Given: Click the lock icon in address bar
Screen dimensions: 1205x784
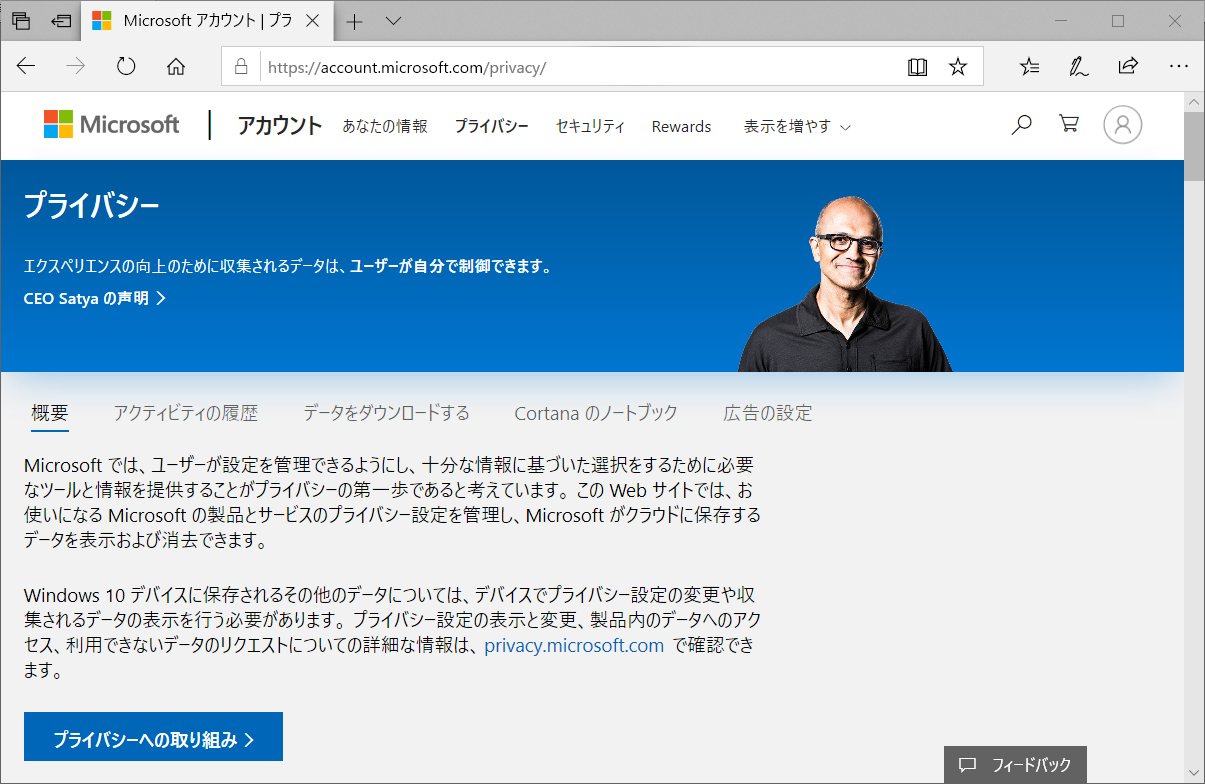Looking at the screenshot, I should coord(240,67).
